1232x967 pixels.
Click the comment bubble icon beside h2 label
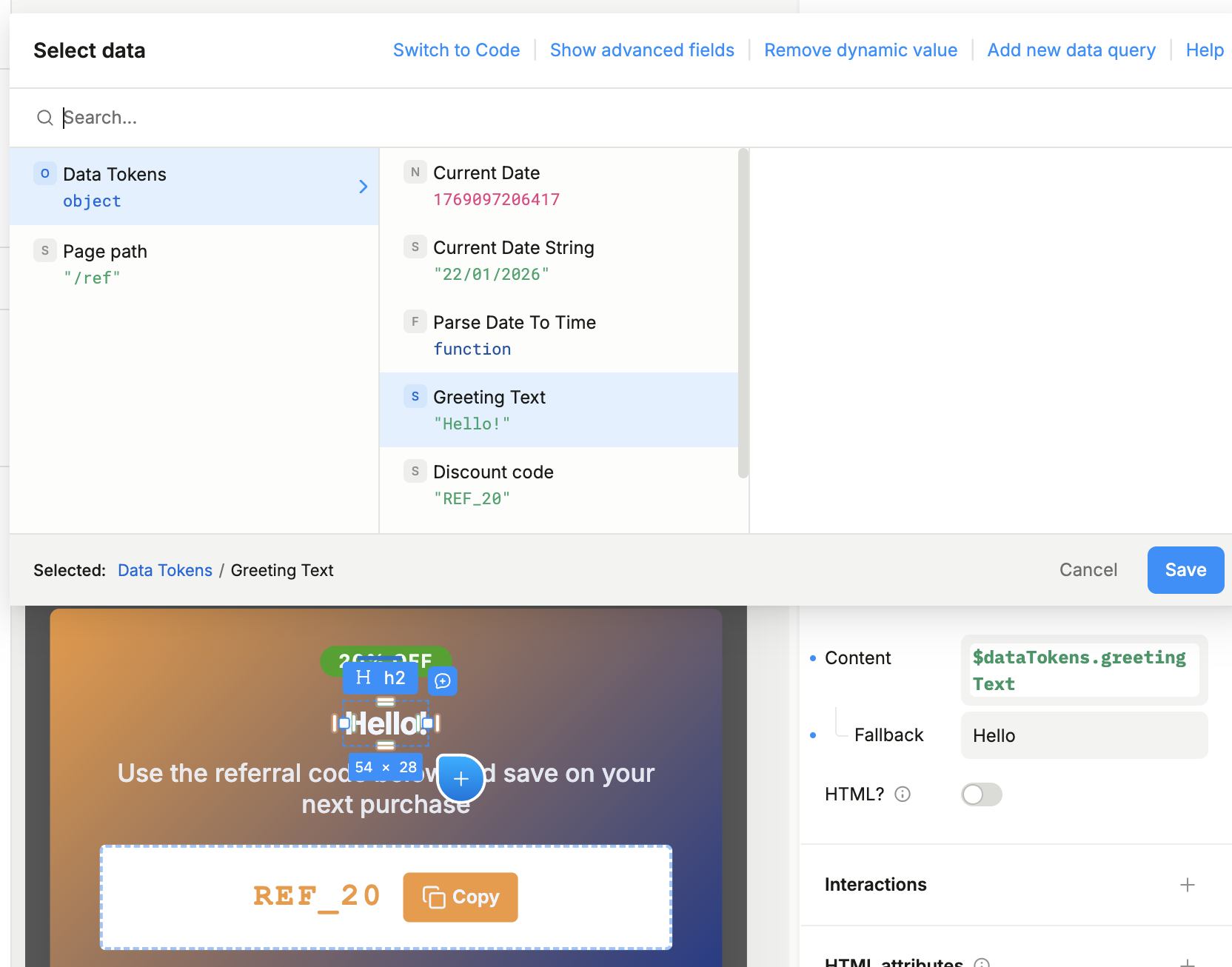443,680
